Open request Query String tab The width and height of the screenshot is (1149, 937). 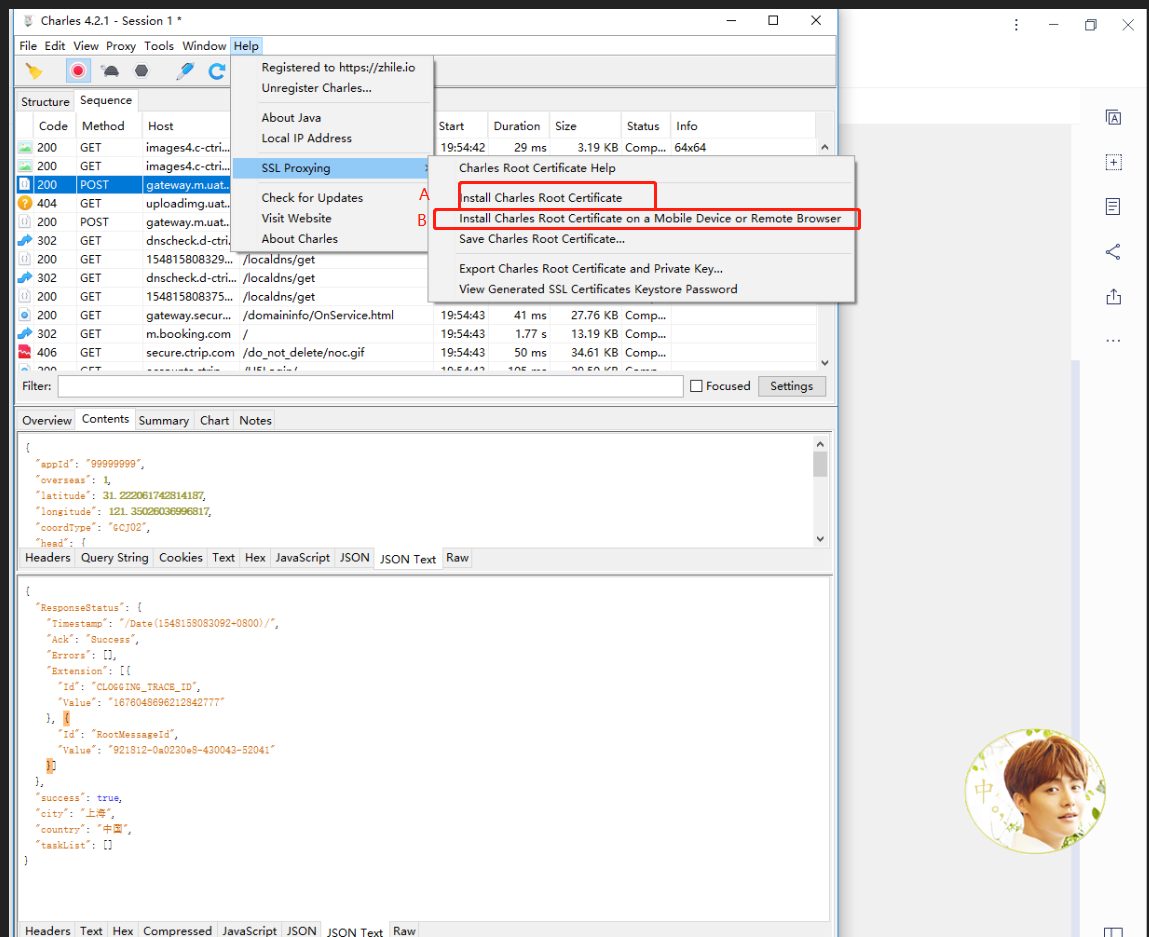115,558
